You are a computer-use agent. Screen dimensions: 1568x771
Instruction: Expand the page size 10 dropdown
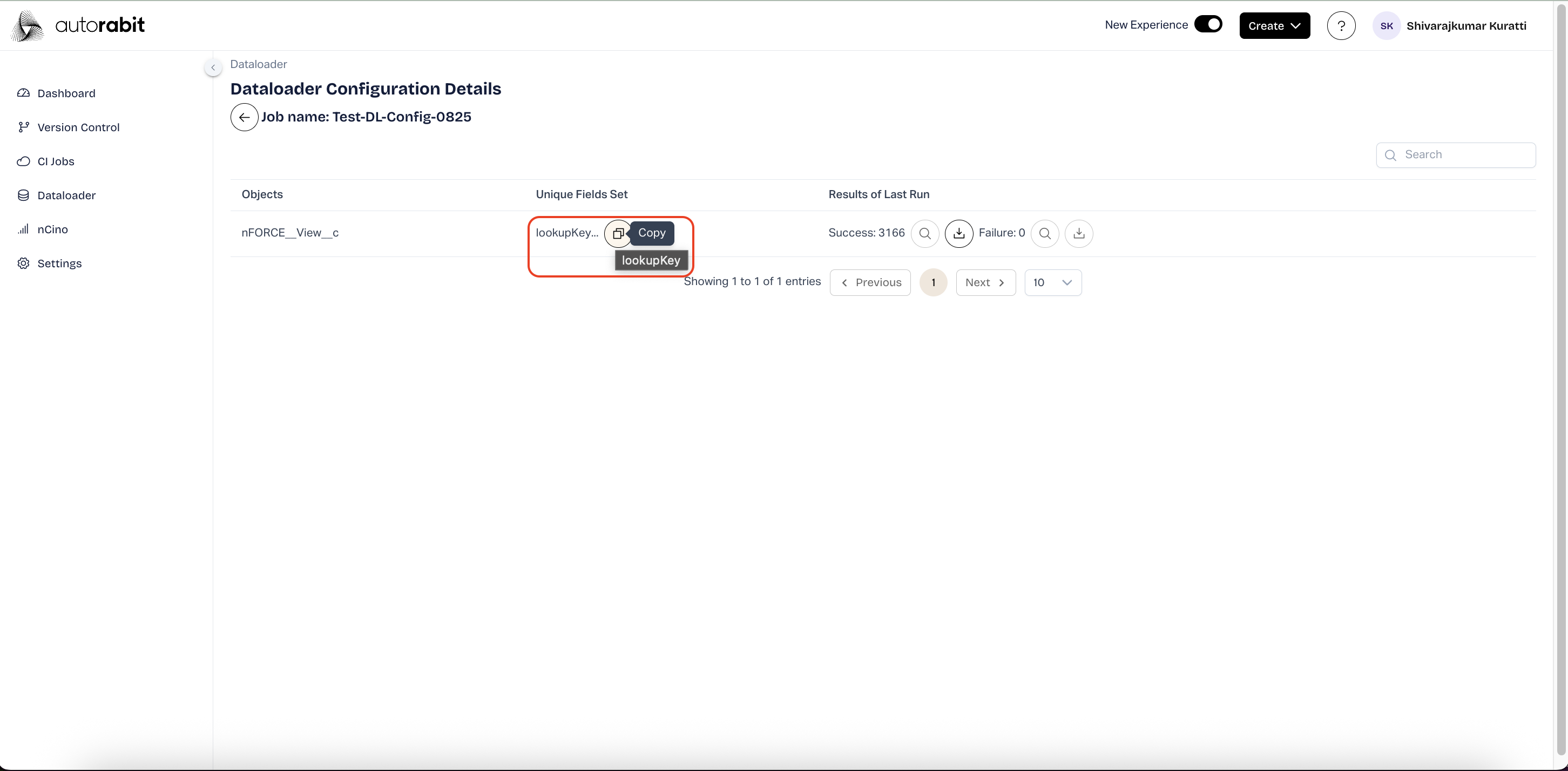tap(1052, 282)
